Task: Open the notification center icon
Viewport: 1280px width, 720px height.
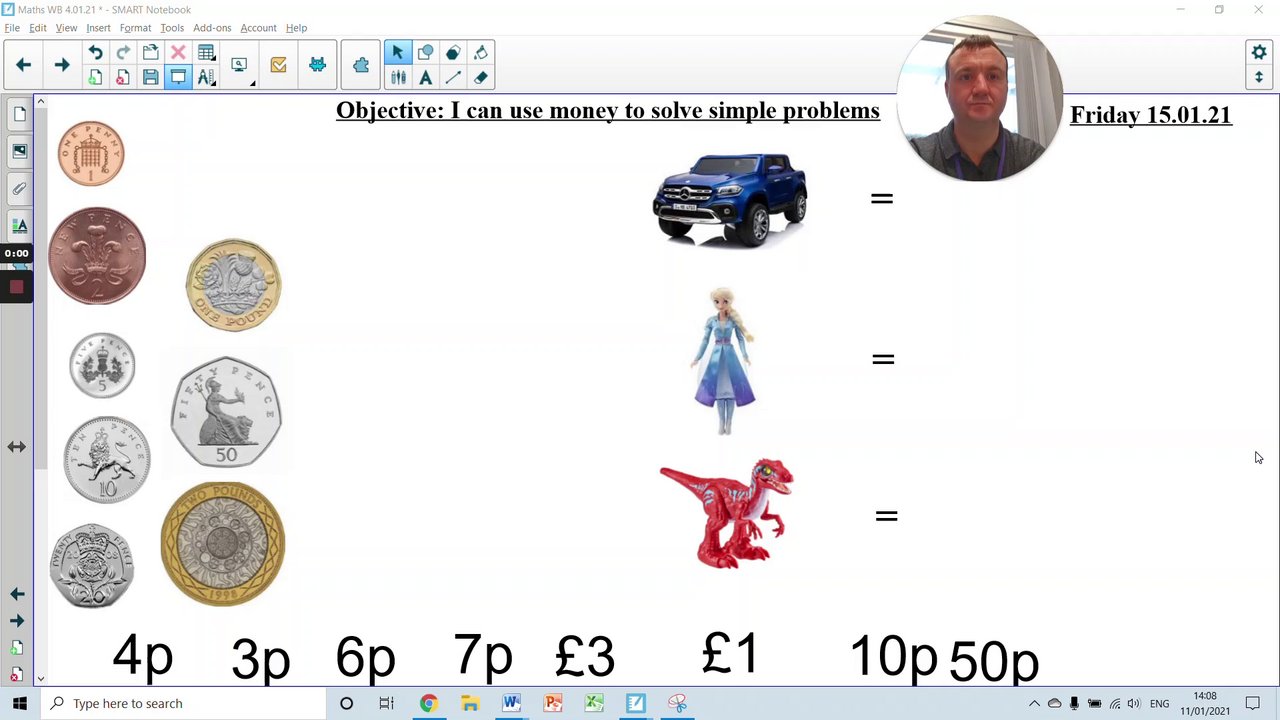Action: pyautogui.click(x=1252, y=703)
